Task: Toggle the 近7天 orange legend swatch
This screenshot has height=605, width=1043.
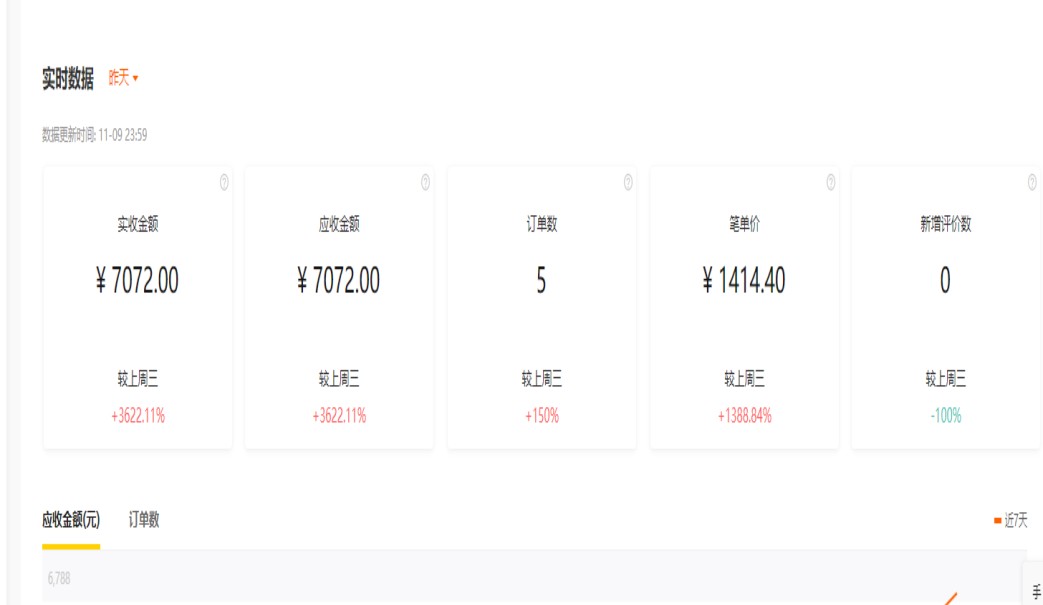Action: [x=997, y=521]
